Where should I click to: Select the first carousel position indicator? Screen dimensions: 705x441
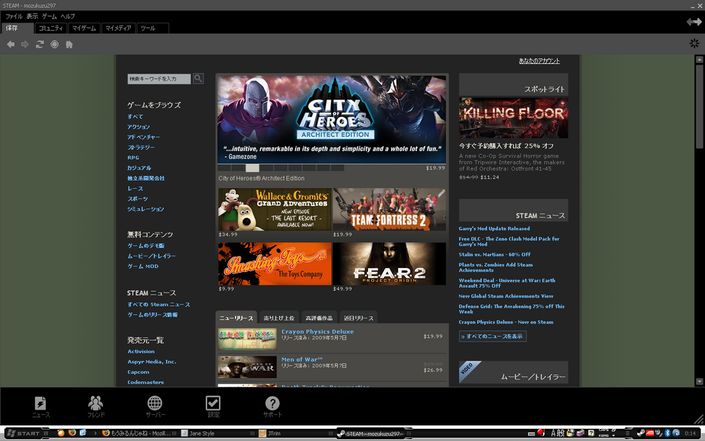pos(224,168)
